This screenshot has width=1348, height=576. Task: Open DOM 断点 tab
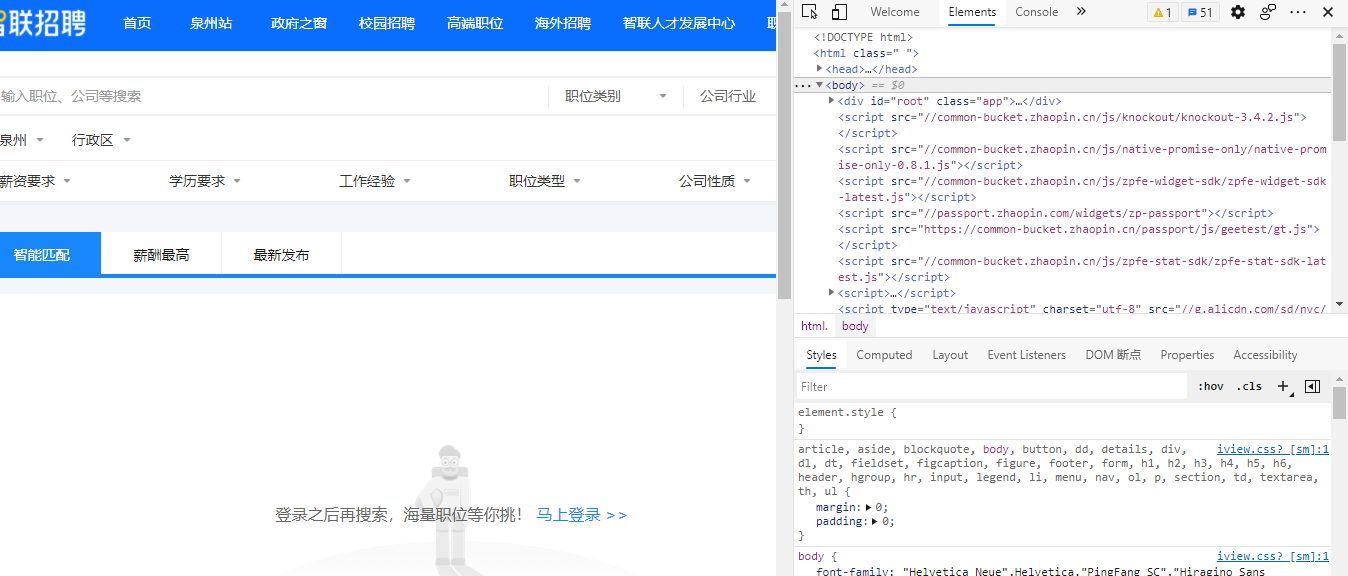coord(1113,355)
